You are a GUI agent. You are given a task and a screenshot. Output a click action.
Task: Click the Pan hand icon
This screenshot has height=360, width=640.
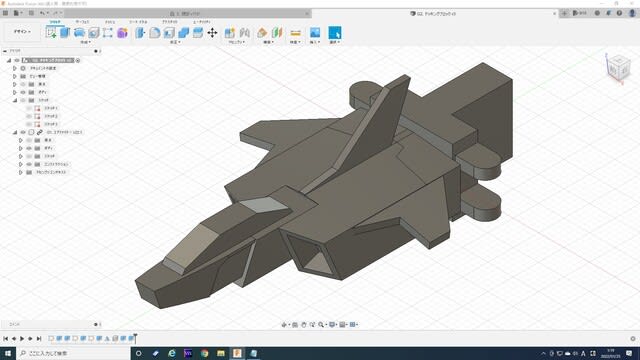(304, 324)
